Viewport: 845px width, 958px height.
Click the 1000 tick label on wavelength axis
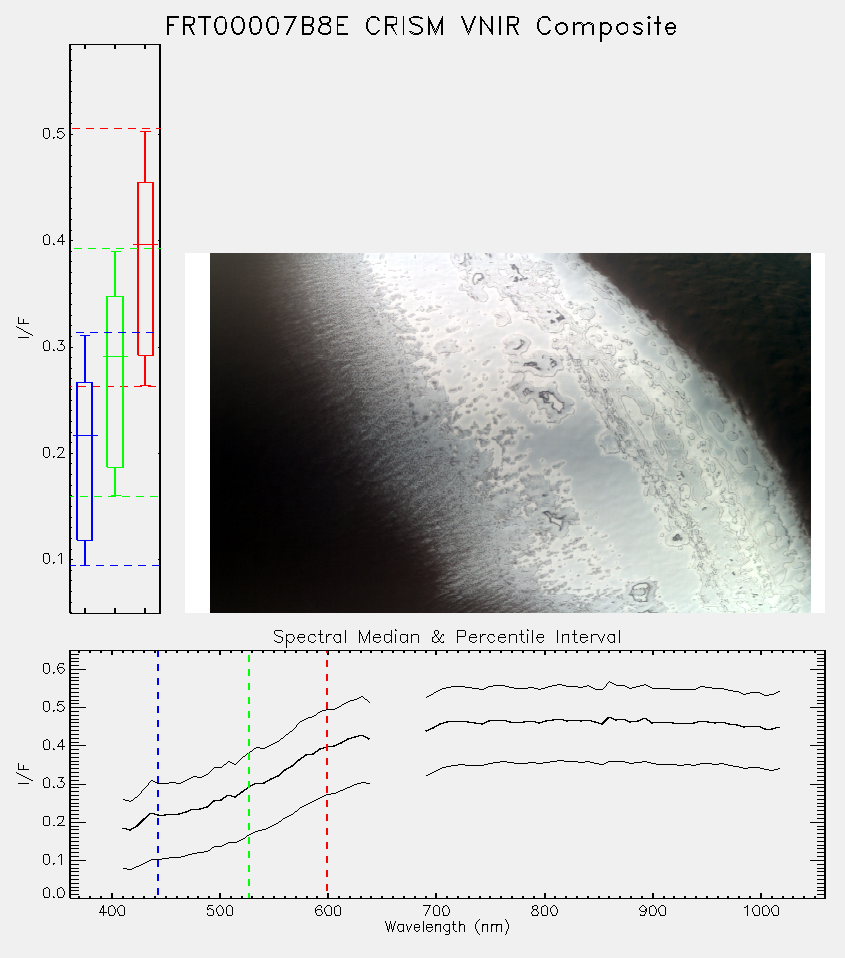761,911
